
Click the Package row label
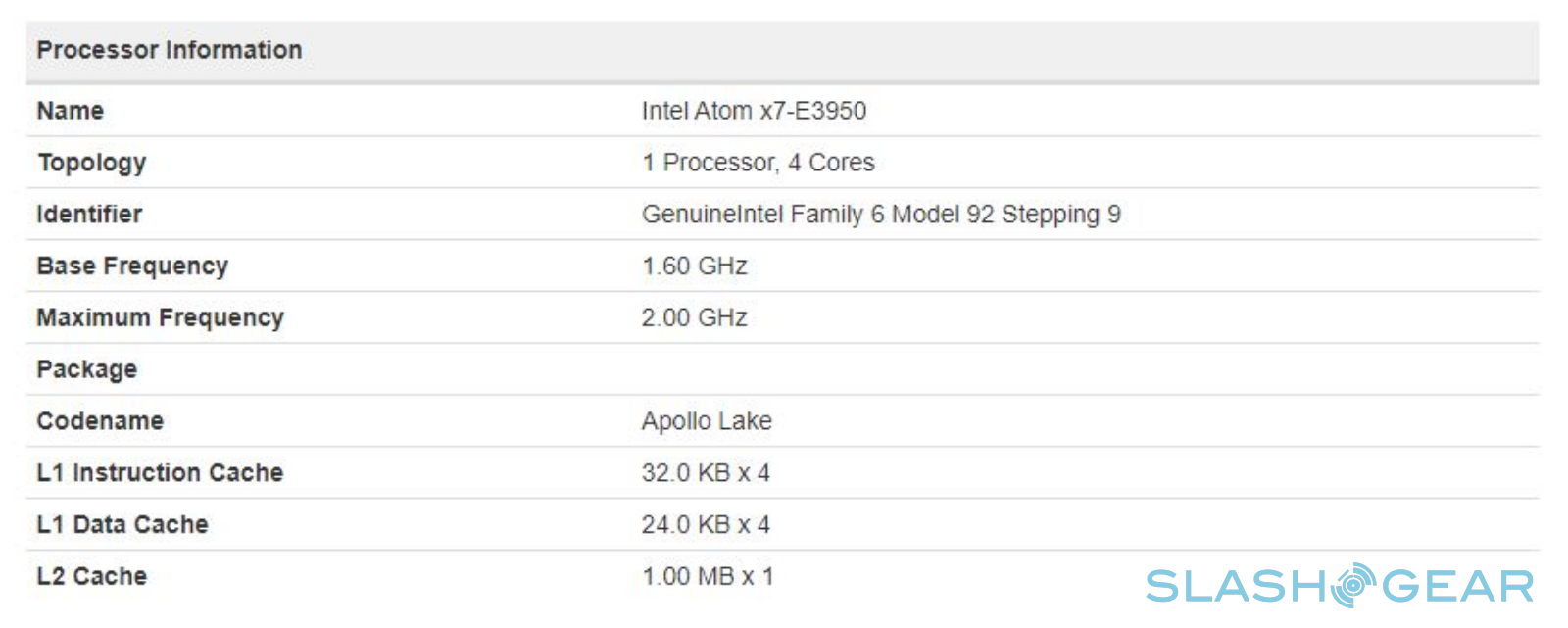pyautogui.click(x=86, y=370)
